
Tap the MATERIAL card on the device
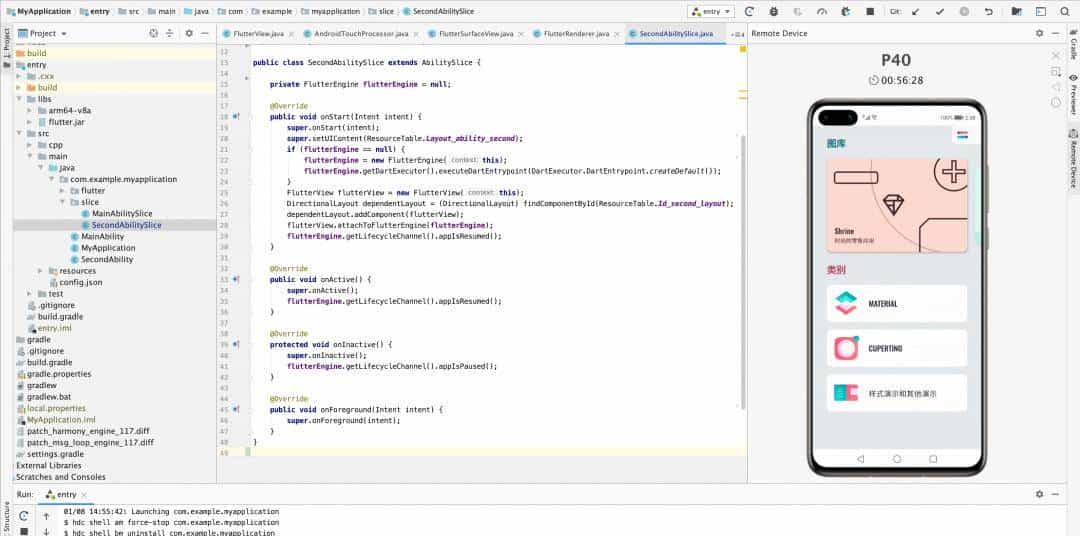897,303
